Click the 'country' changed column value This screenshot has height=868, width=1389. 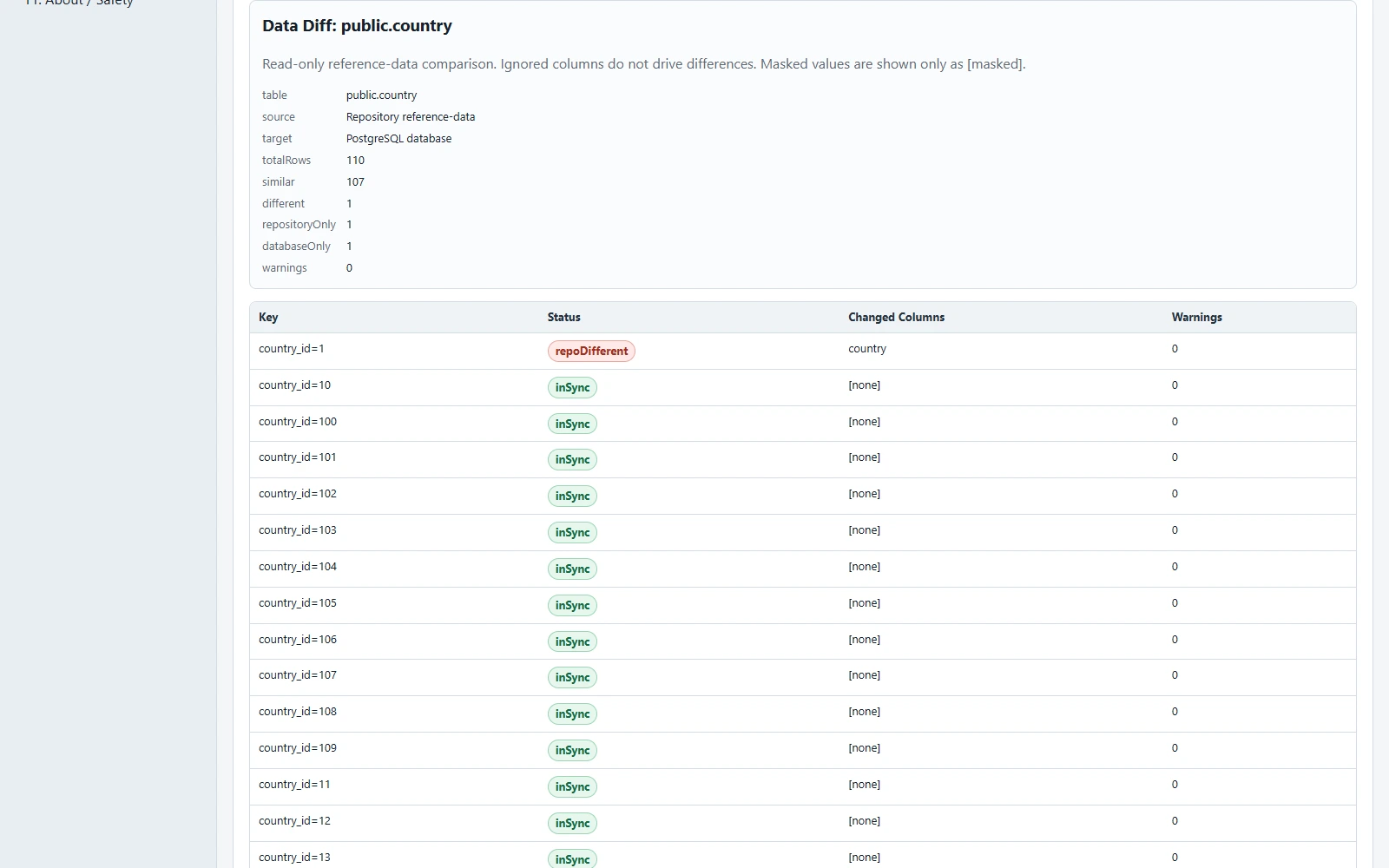[x=867, y=349]
